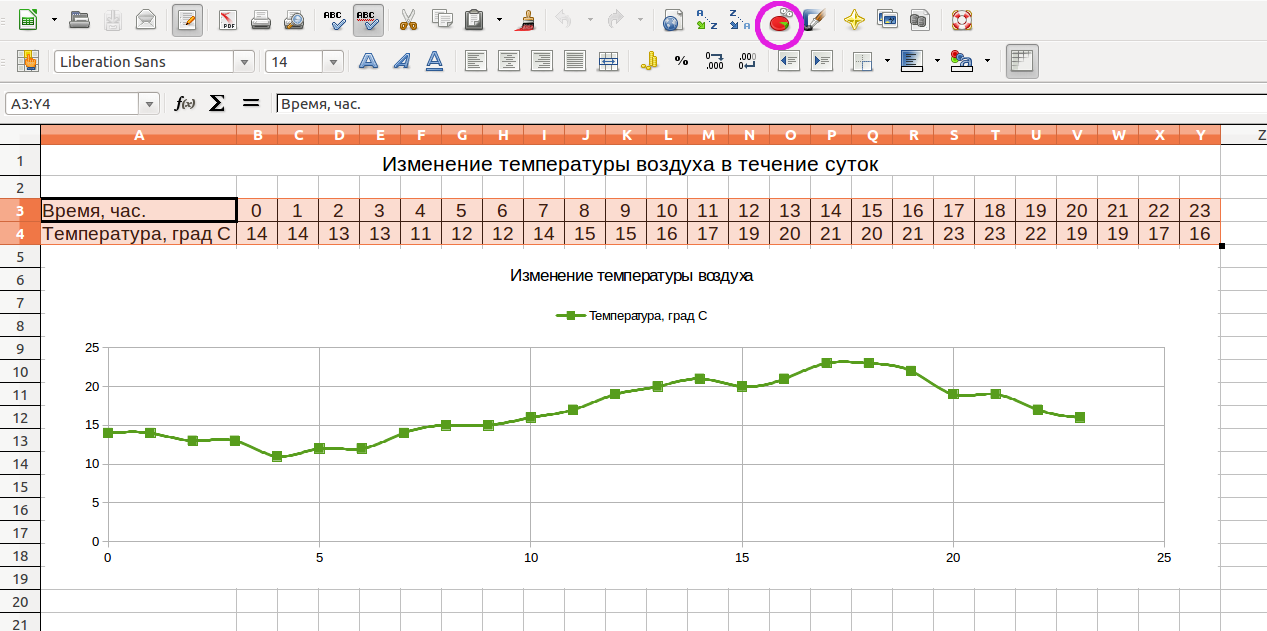Open the Data Sources icon
The height and width of the screenshot is (631, 1267).
pyautogui.click(x=920, y=19)
